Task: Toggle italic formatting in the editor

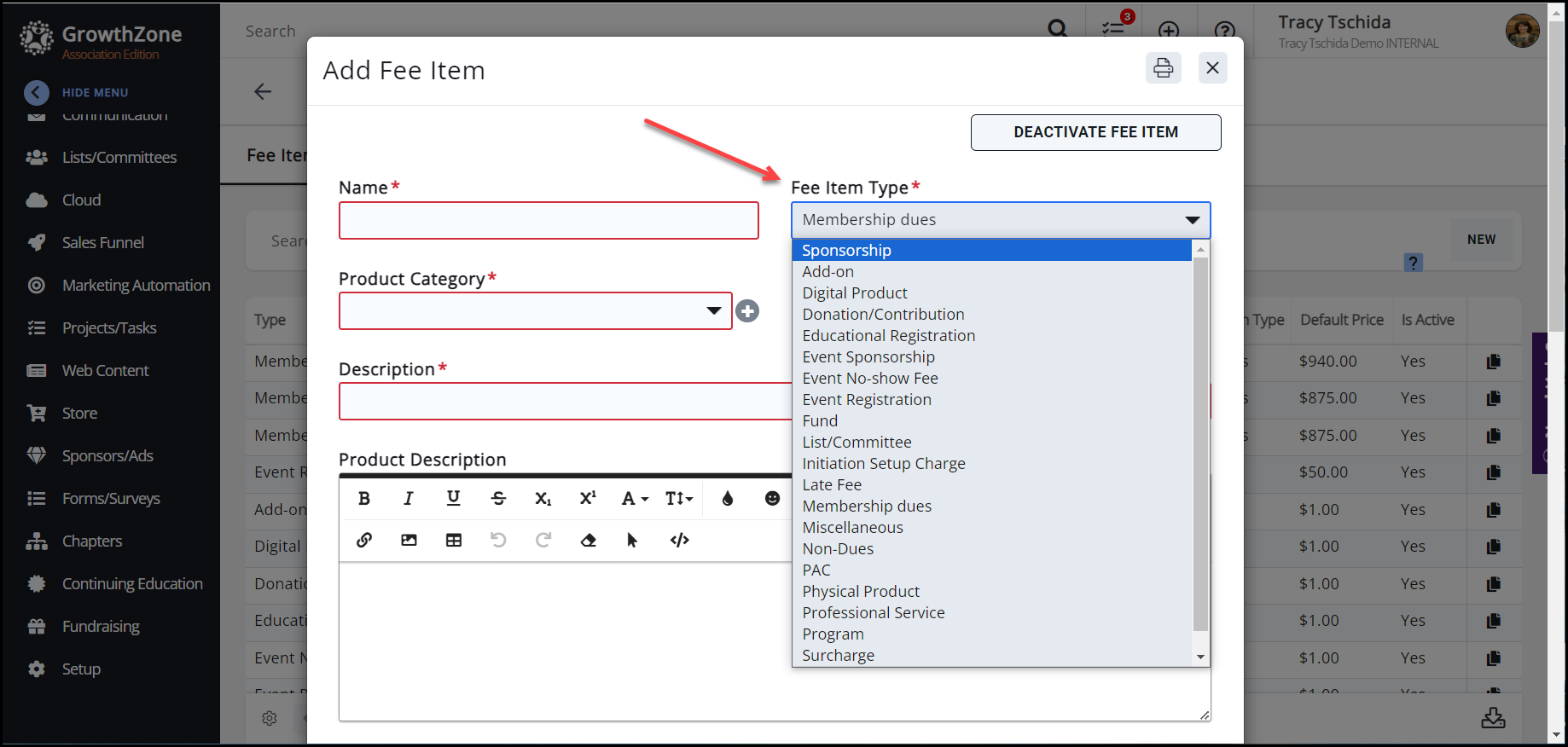Action: (409, 499)
